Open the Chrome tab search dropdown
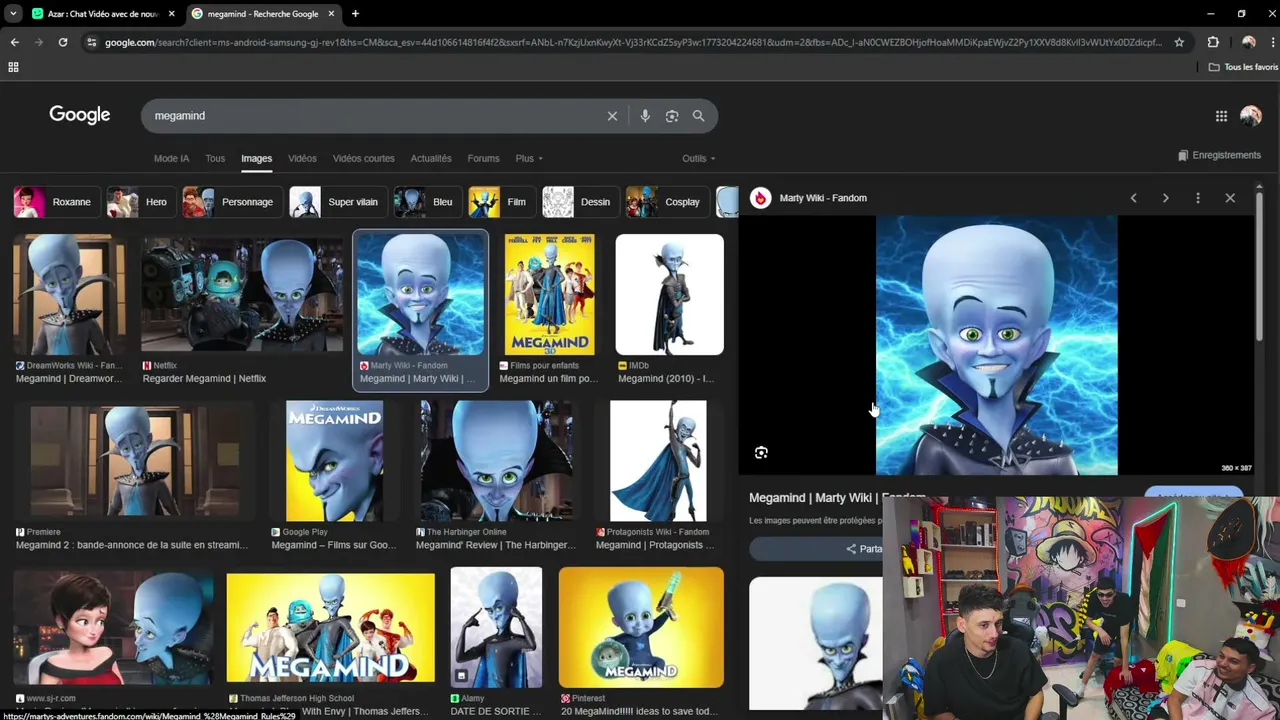 coord(13,14)
